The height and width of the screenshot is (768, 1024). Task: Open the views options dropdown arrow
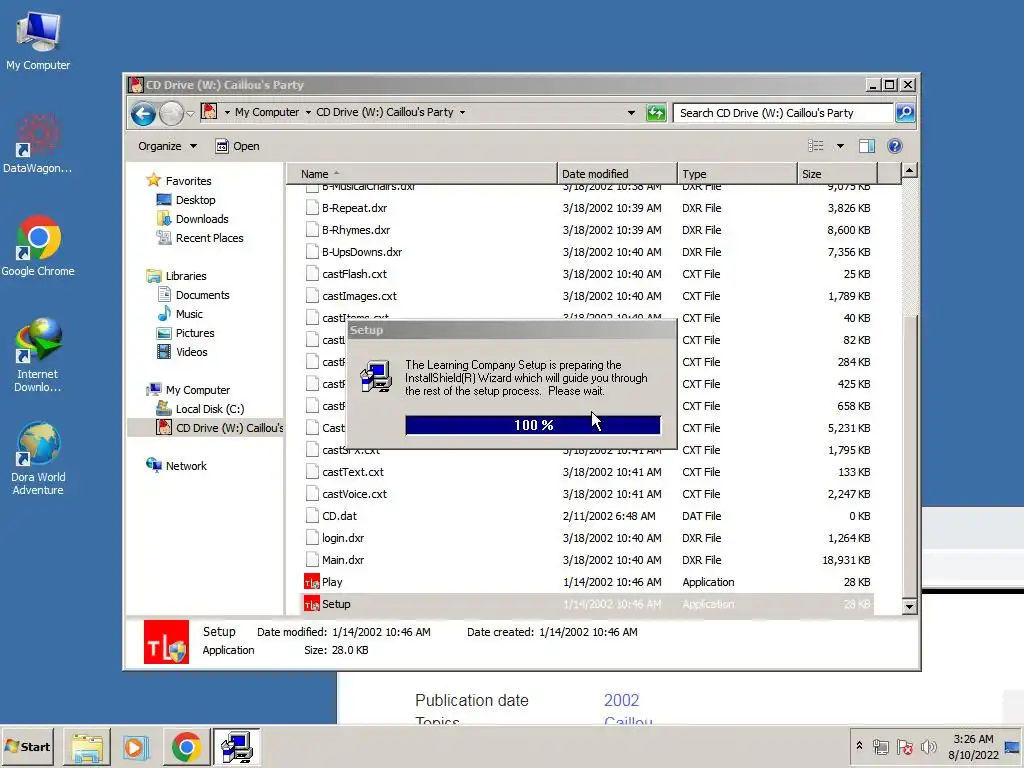pyautogui.click(x=840, y=146)
